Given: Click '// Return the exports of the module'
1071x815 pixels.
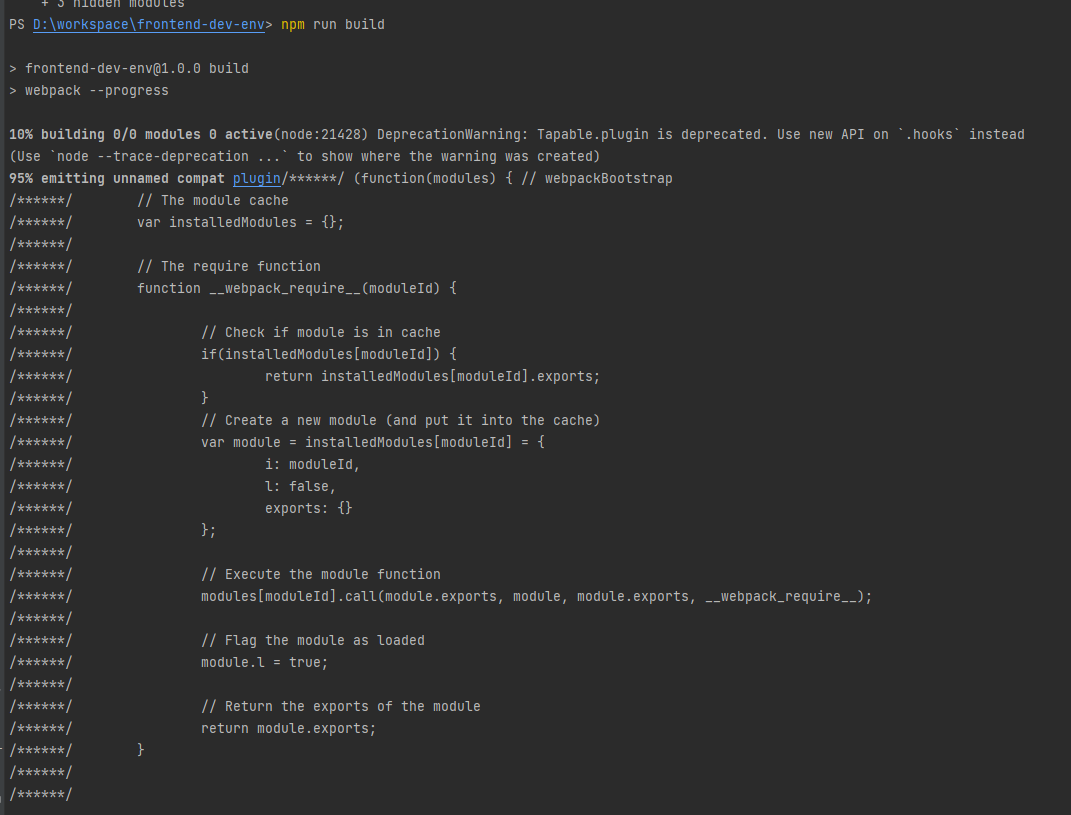Looking at the screenshot, I should point(341,706).
